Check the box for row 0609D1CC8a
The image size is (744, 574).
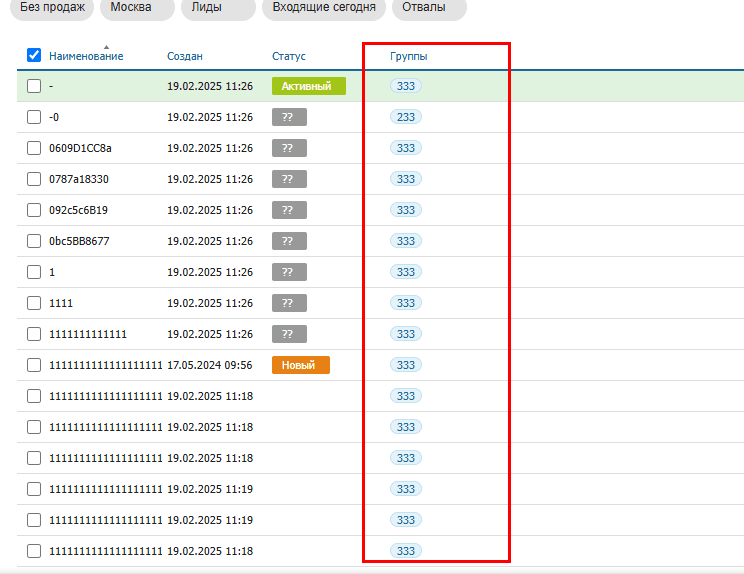click(34, 148)
